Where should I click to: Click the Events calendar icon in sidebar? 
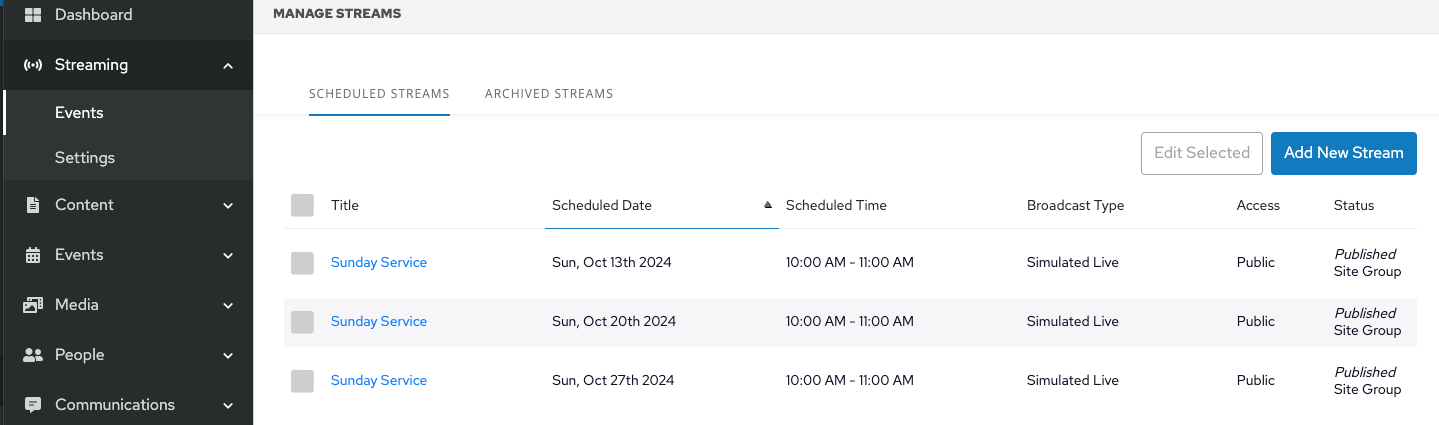click(x=33, y=255)
